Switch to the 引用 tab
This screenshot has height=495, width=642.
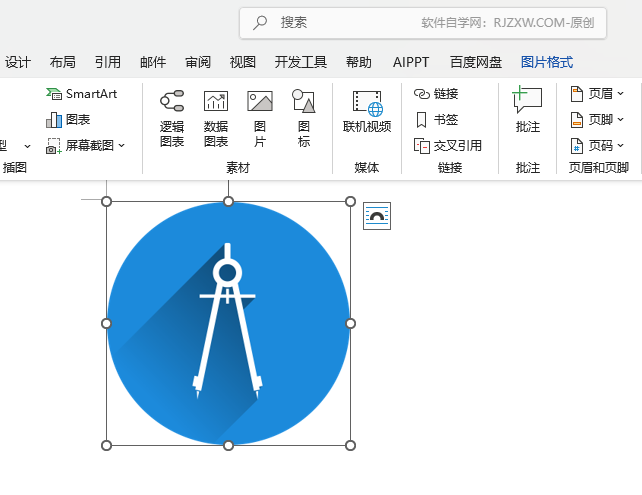(x=108, y=62)
